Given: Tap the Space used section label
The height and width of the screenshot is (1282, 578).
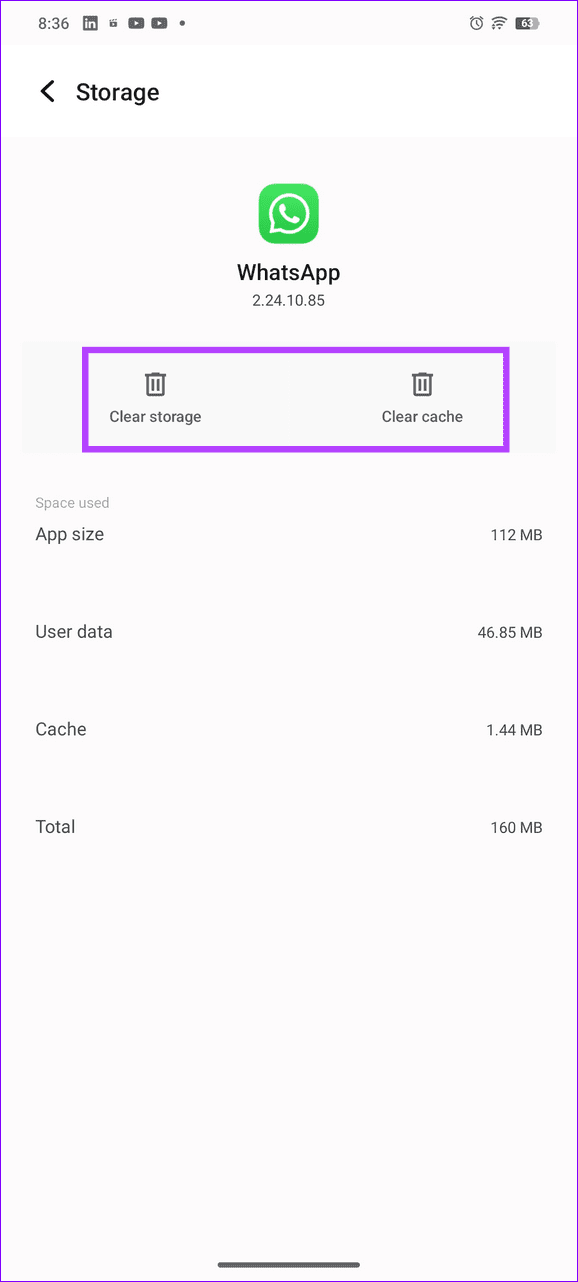Looking at the screenshot, I should tap(72, 502).
